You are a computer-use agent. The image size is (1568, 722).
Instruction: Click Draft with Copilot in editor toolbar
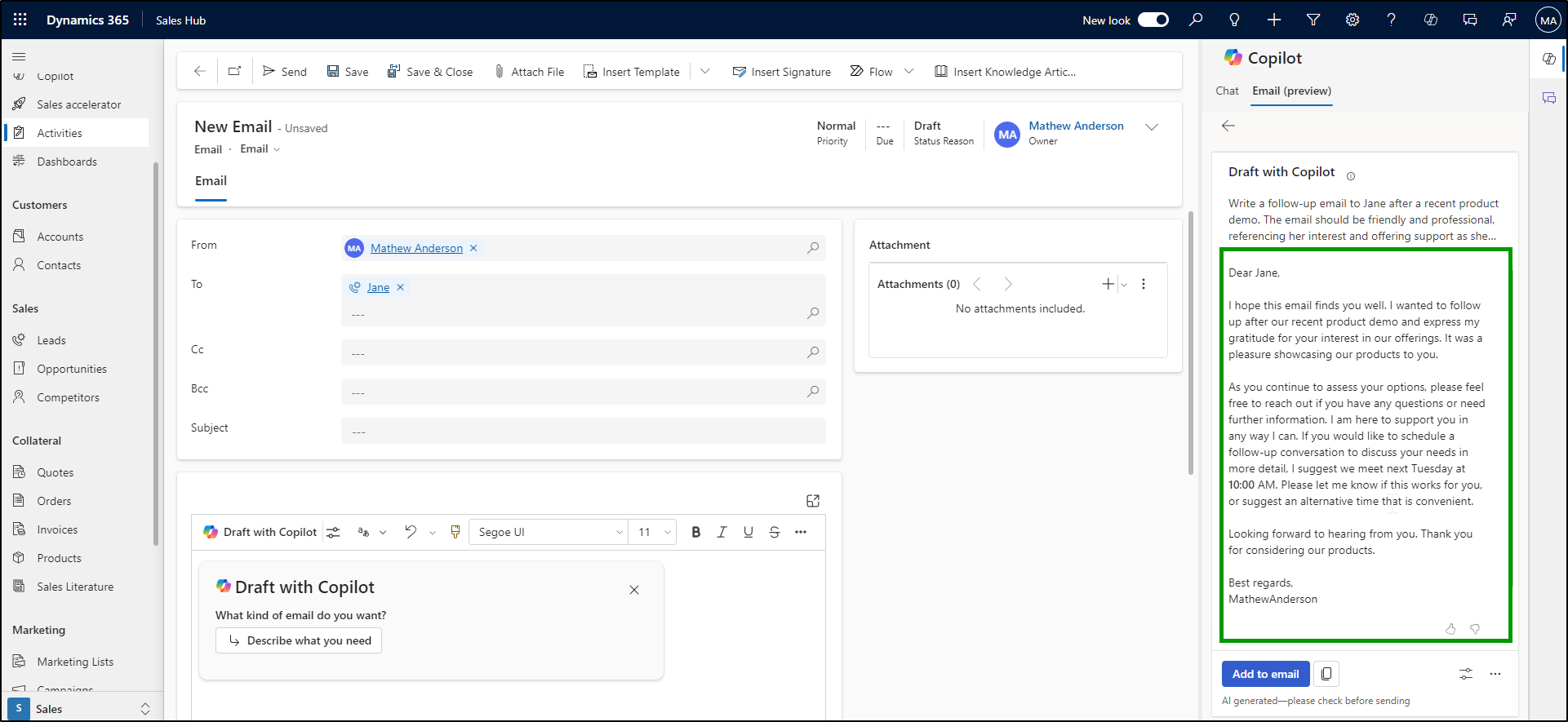pyautogui.click(x=260, y=532)
